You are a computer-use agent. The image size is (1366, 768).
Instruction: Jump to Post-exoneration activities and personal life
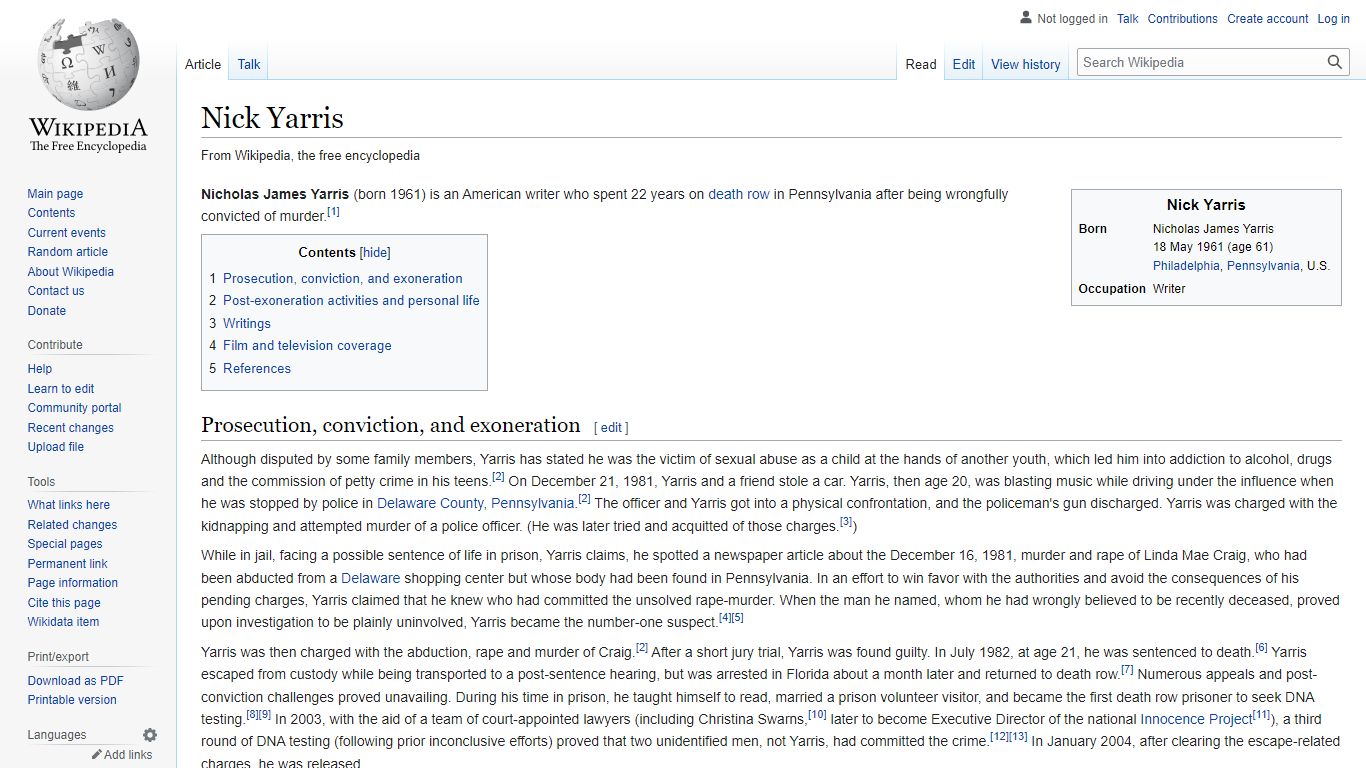(x=351, y=301)
